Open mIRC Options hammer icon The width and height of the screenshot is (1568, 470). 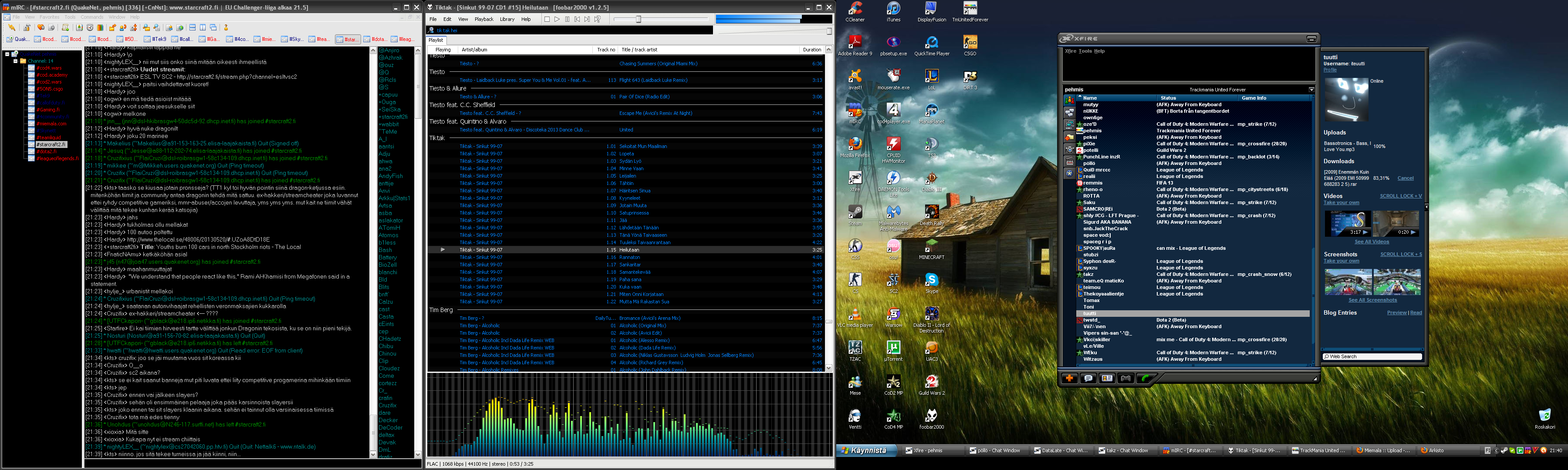(27, 27)
